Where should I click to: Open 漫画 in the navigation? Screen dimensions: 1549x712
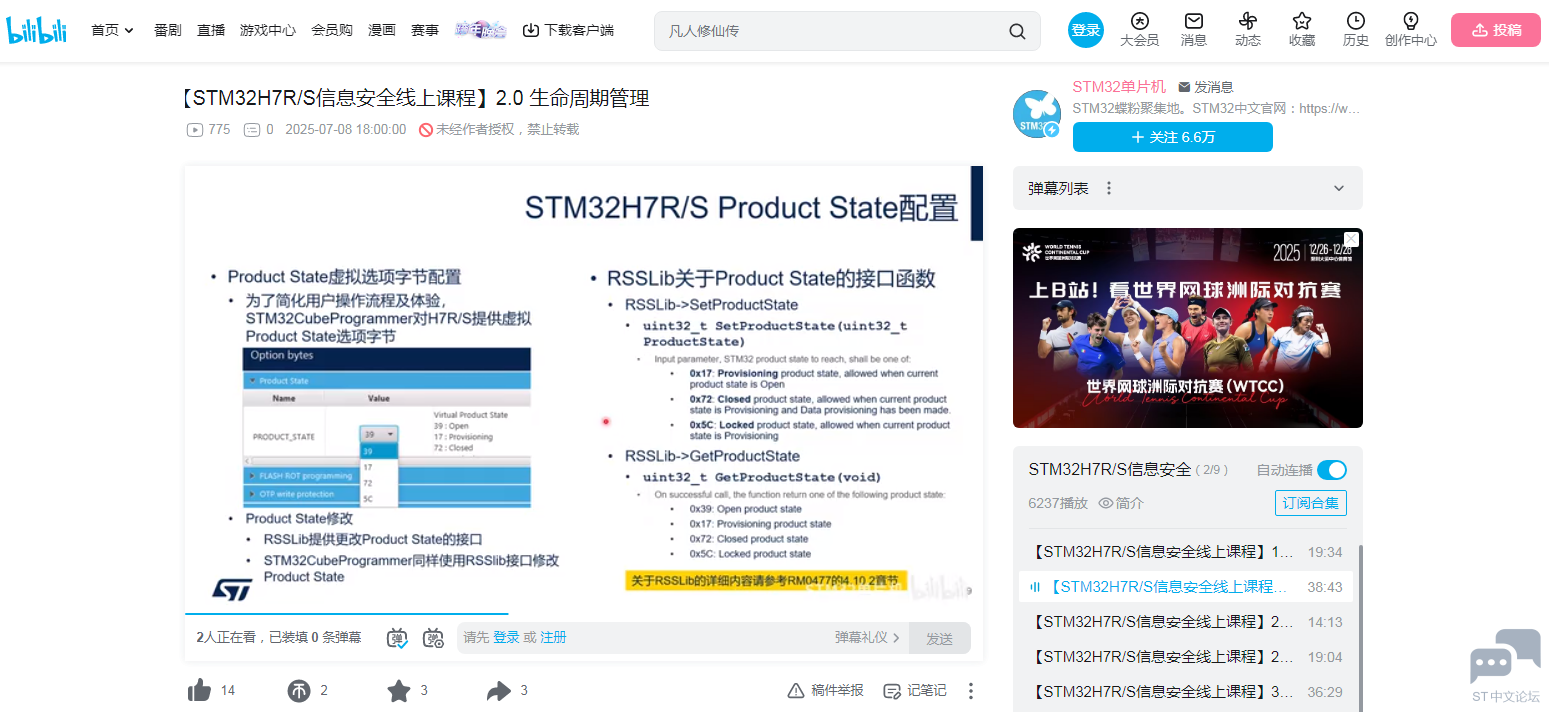click(x=382, y=30)
